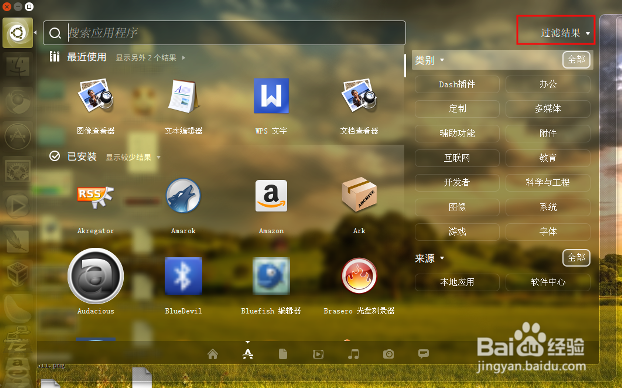Expand 显示另外 2 个结果 for recent apps
The width and height of the screenshot is (622, 388).
pyautogui.click(x=150, y=58)
